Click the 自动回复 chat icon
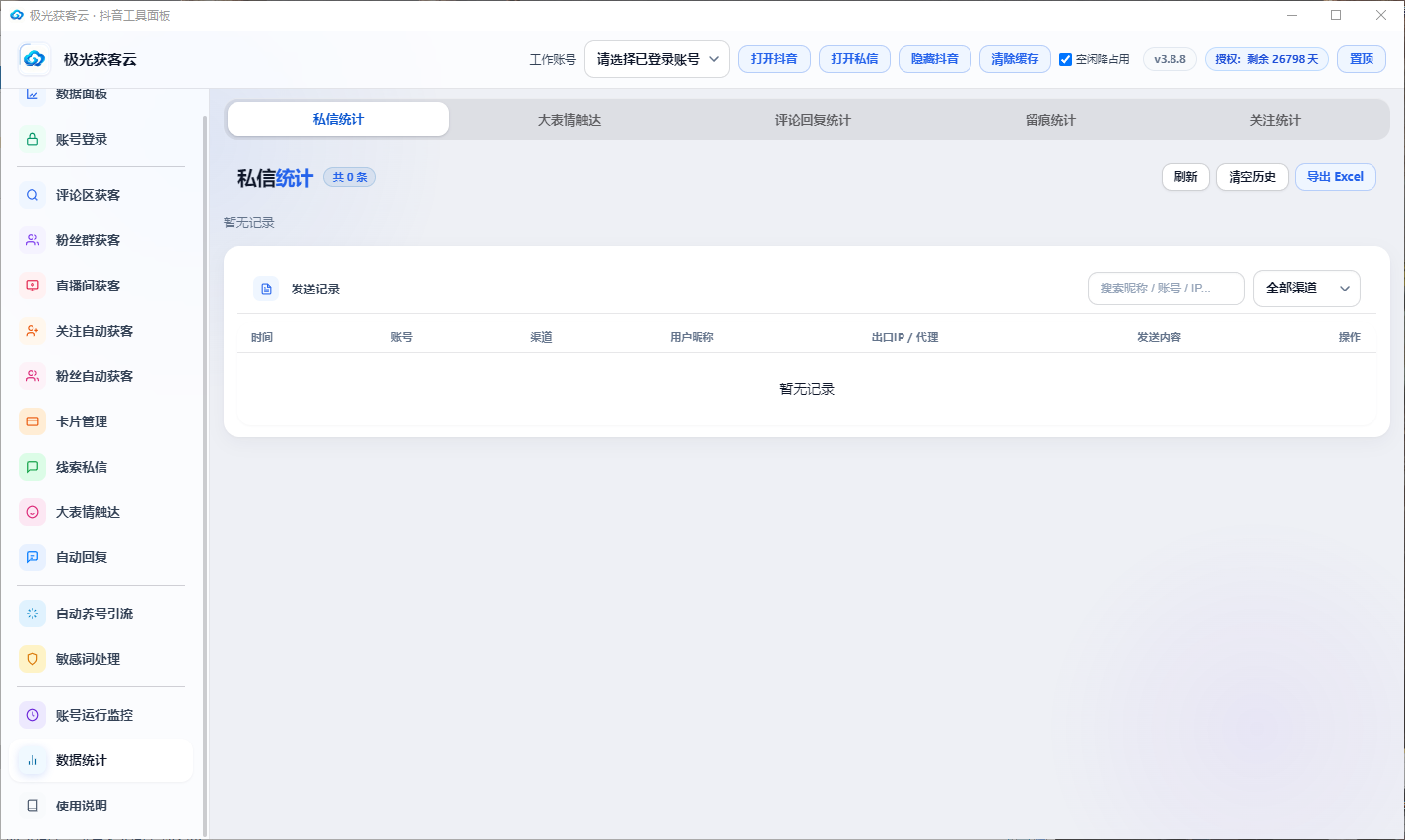The image size is (1405, 840). click(x=33, y=557)
